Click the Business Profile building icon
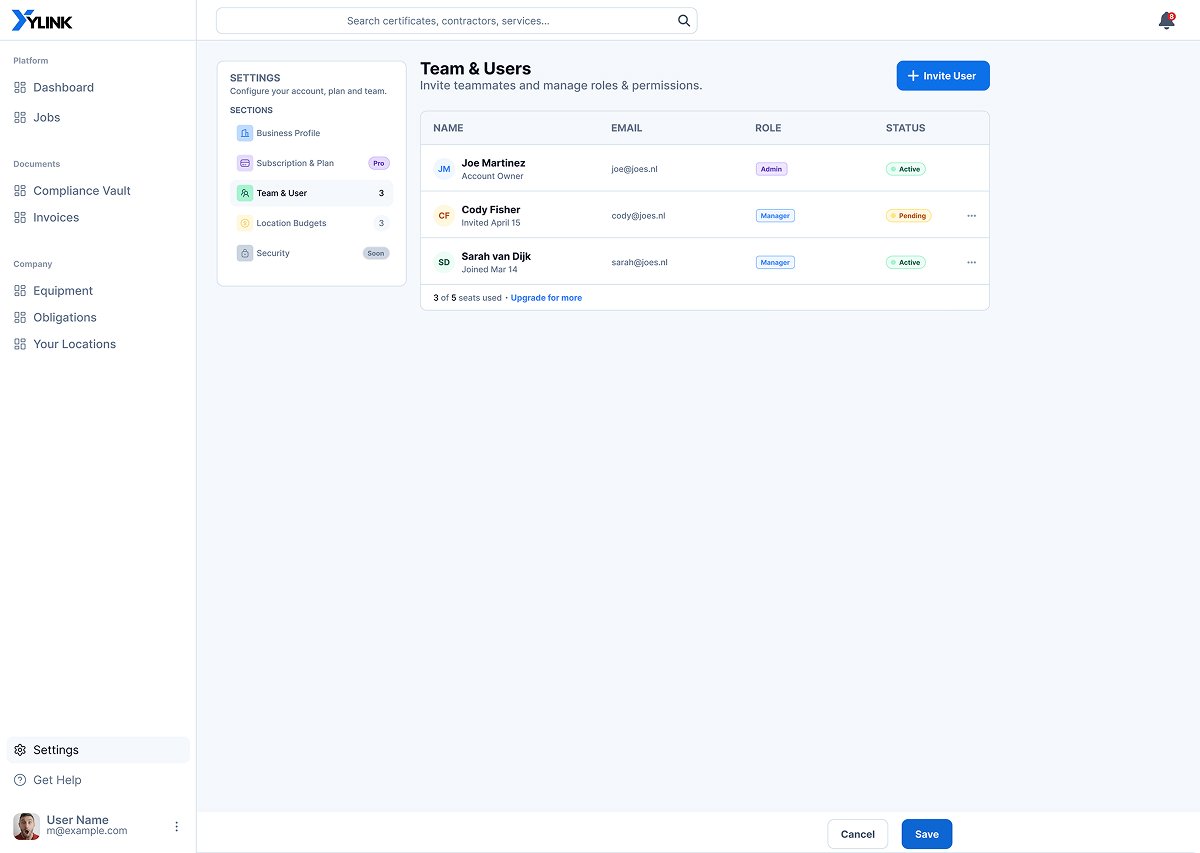This screenshot has height=853, width=1200. [x=245, y=133]
